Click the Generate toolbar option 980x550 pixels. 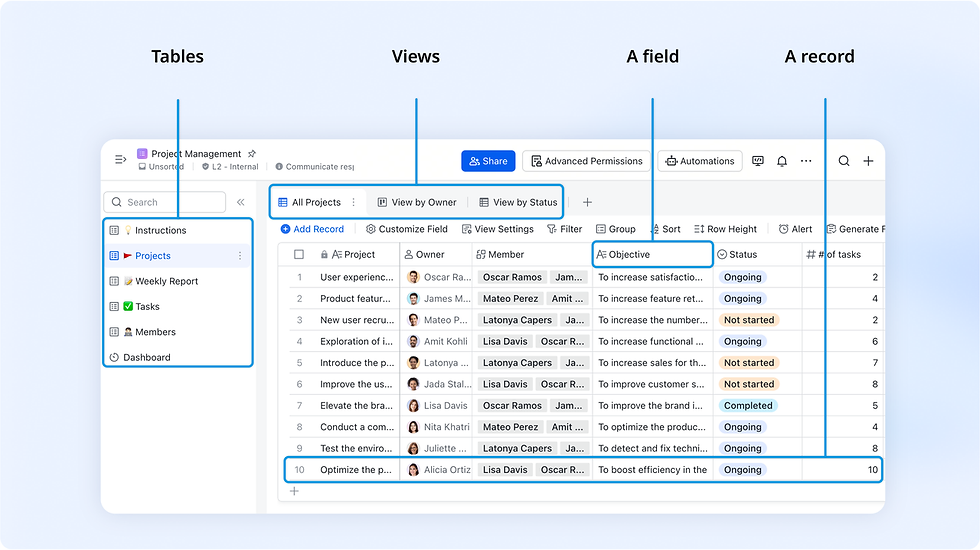tap(855, 229)
